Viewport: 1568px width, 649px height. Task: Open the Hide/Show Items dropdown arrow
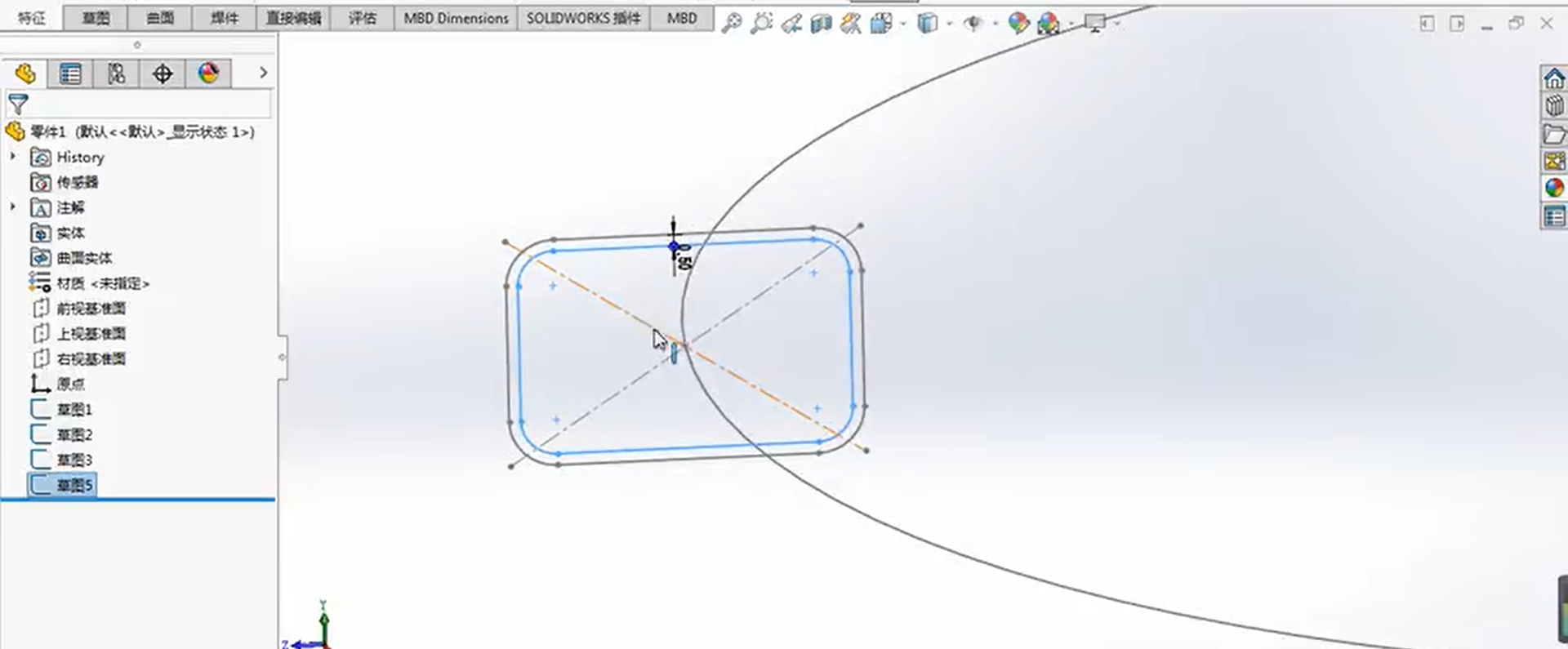point(995,24)
